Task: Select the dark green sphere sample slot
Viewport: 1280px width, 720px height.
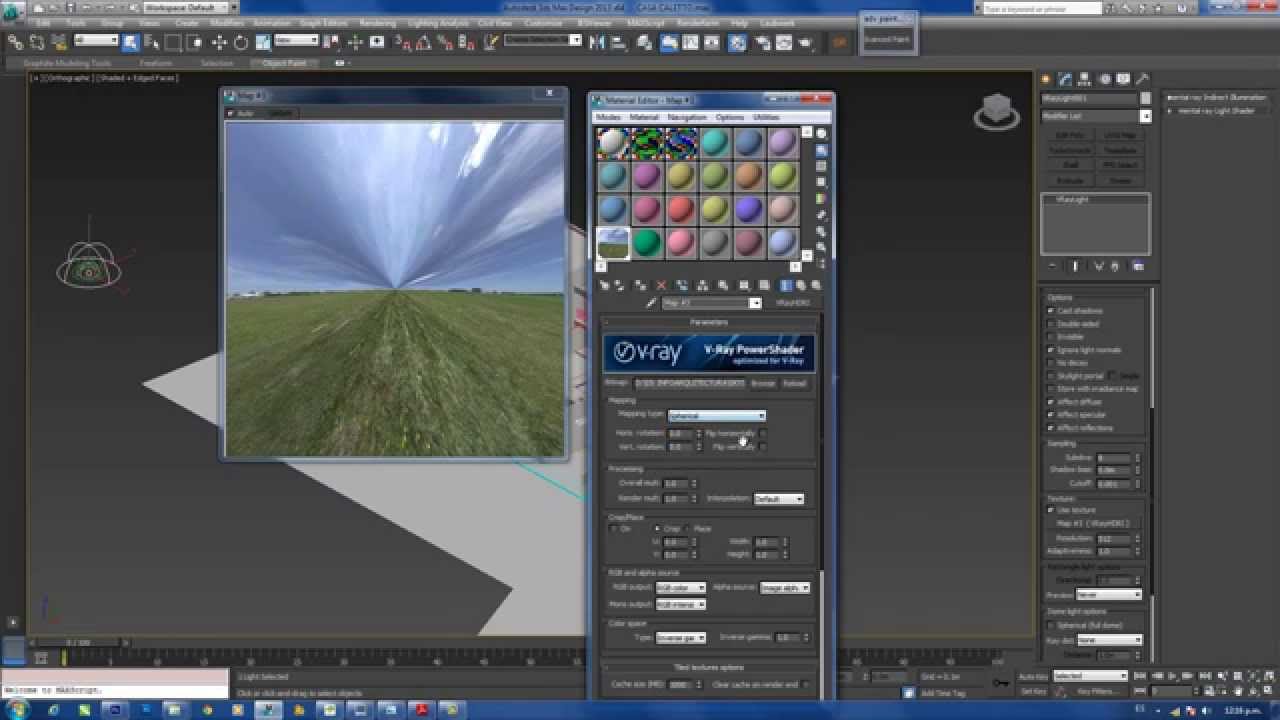Action: tap(646, 243)
